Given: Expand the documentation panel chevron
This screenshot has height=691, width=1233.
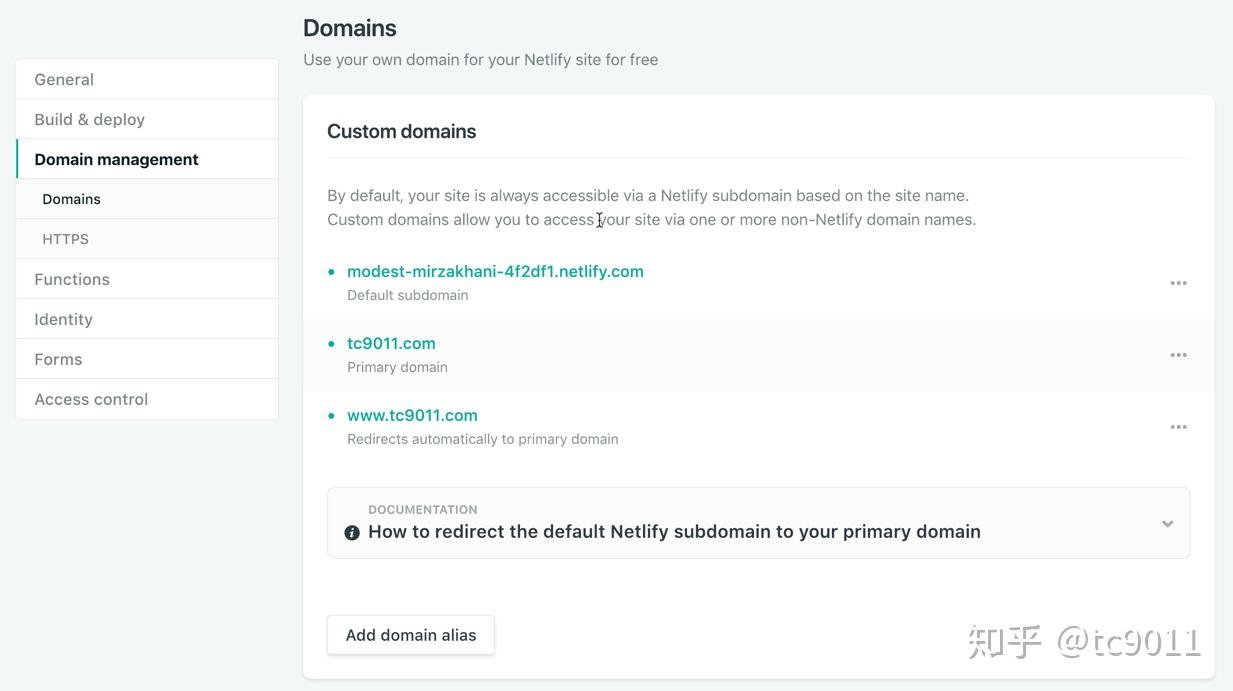Looking at the screenshot, I should [x=1167, y=523].
